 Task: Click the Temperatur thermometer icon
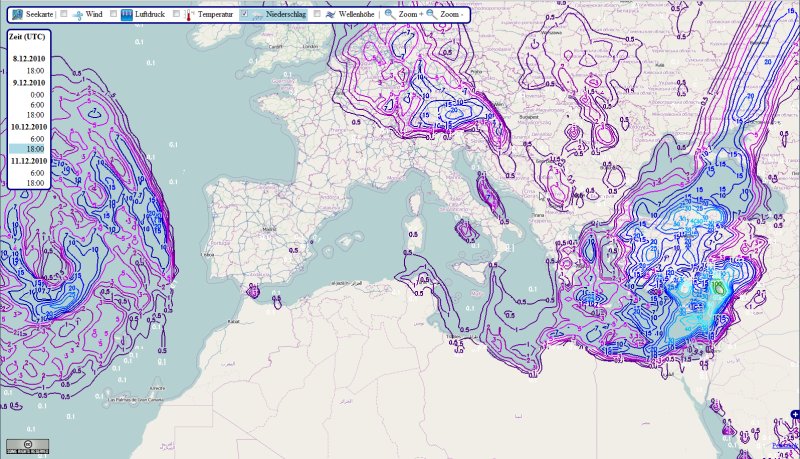(188, 15)
